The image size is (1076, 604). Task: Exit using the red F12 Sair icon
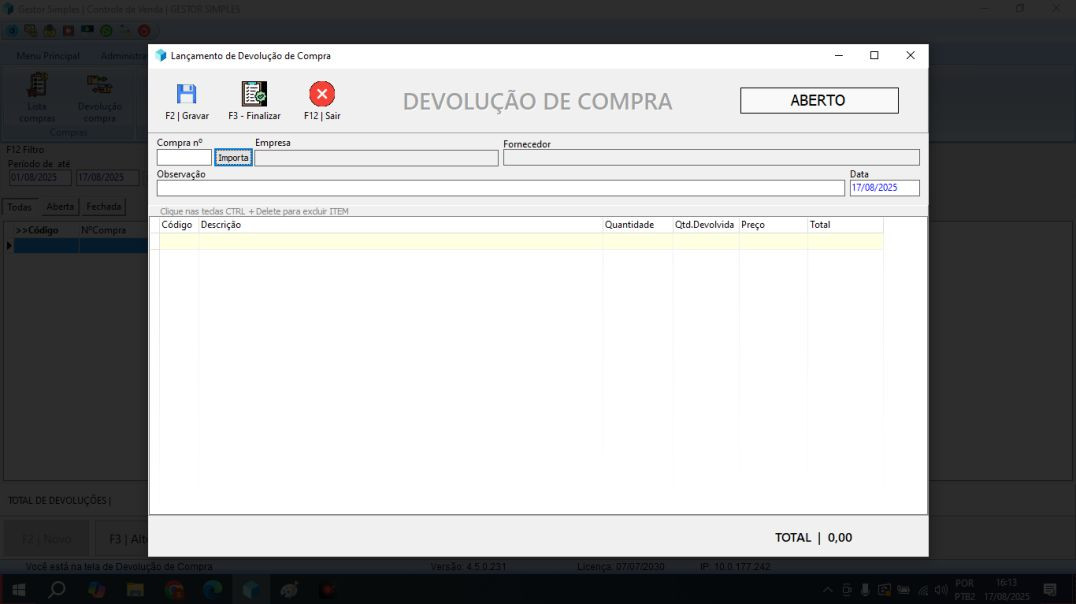(322, 98)
